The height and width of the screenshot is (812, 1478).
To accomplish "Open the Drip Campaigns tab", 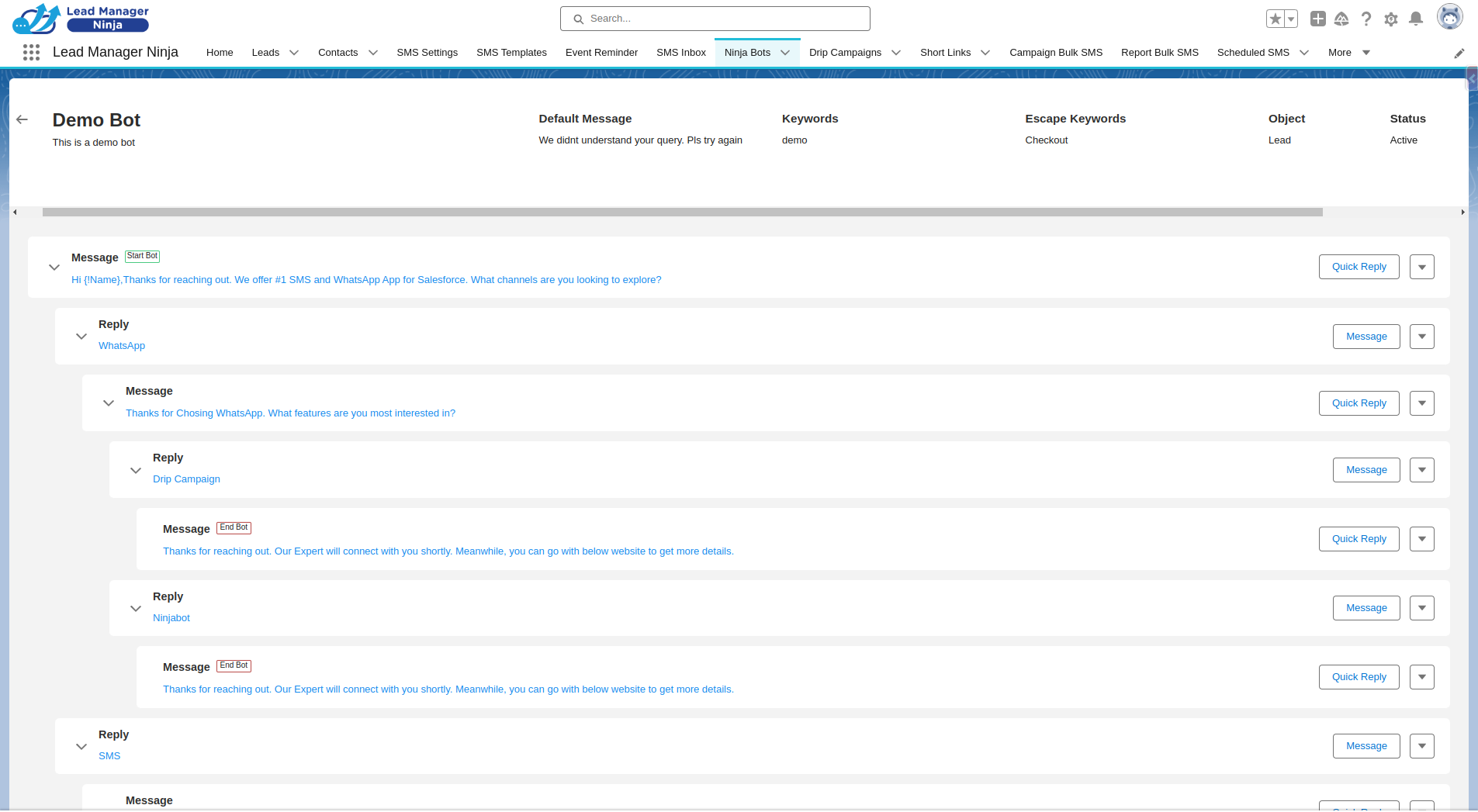I will point(845,53).
